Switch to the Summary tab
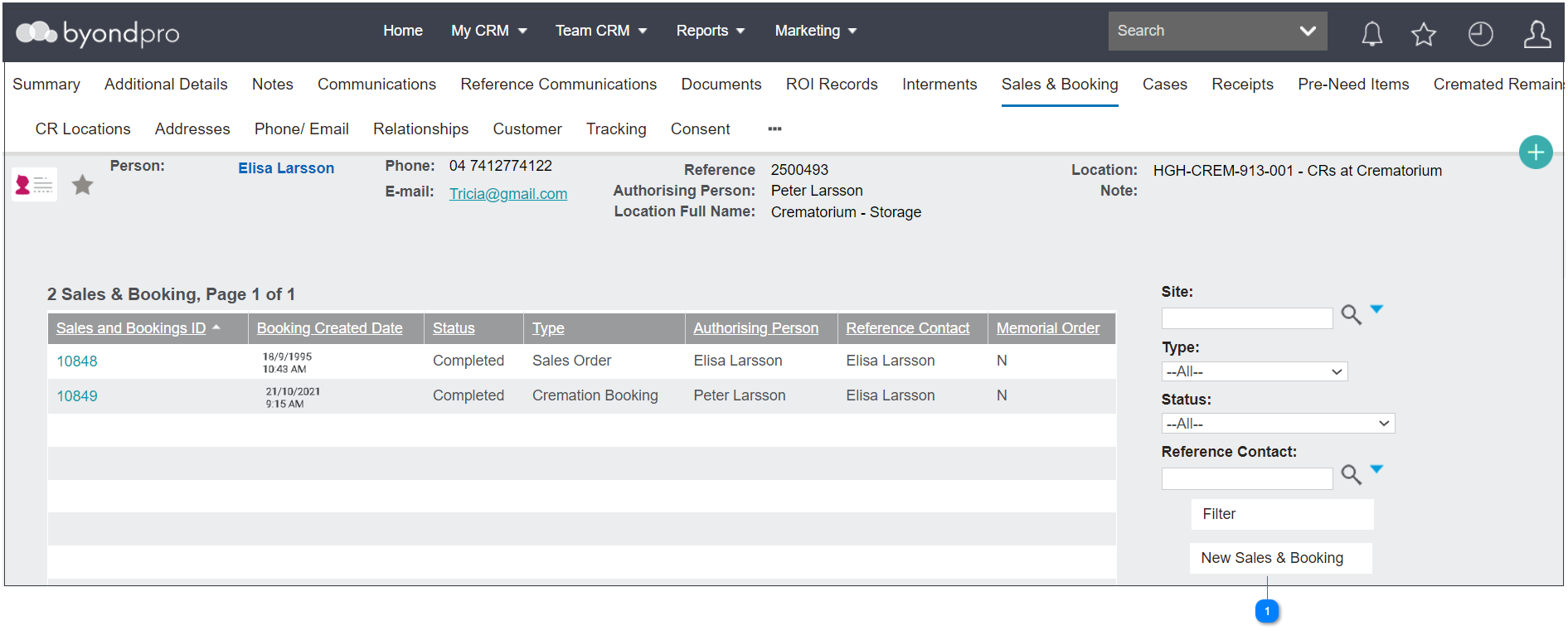Image resolution: width=1568 pixels, height=640 pixels. 46,85
